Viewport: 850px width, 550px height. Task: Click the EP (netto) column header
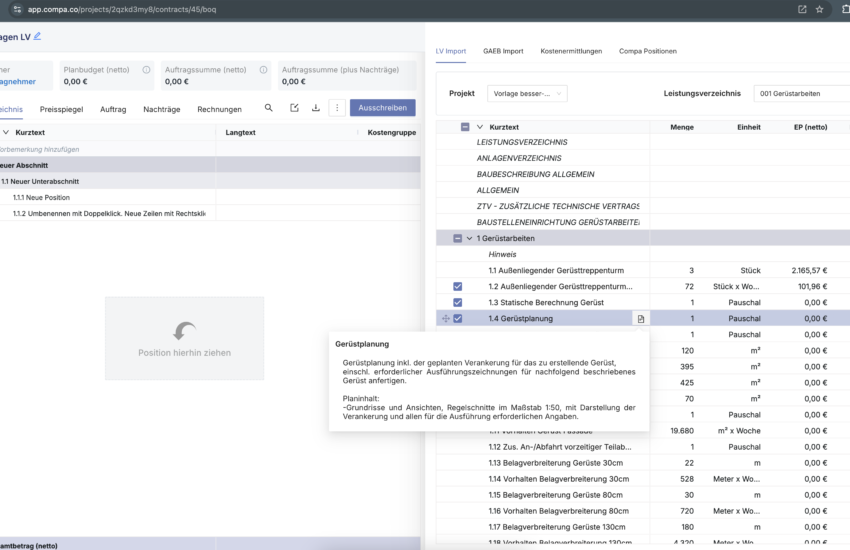(810, 127)
